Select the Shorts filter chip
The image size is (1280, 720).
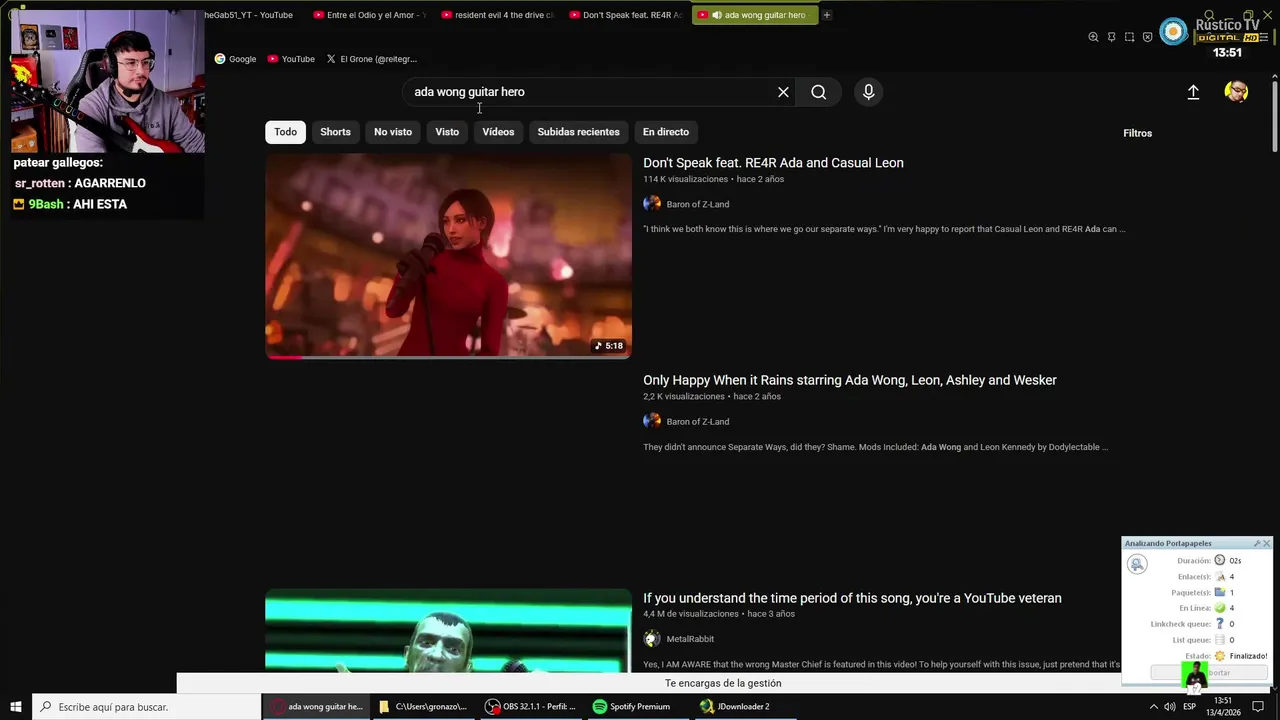pos(335,132)
